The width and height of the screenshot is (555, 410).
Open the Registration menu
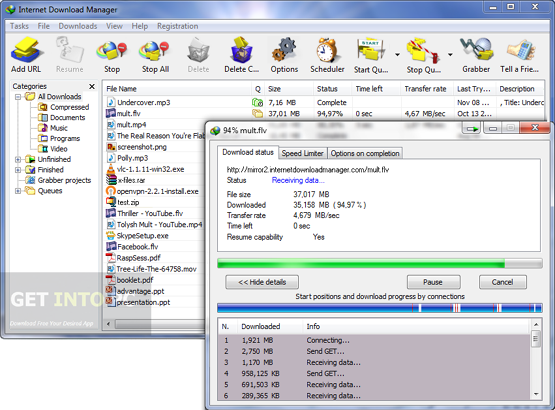178,26
